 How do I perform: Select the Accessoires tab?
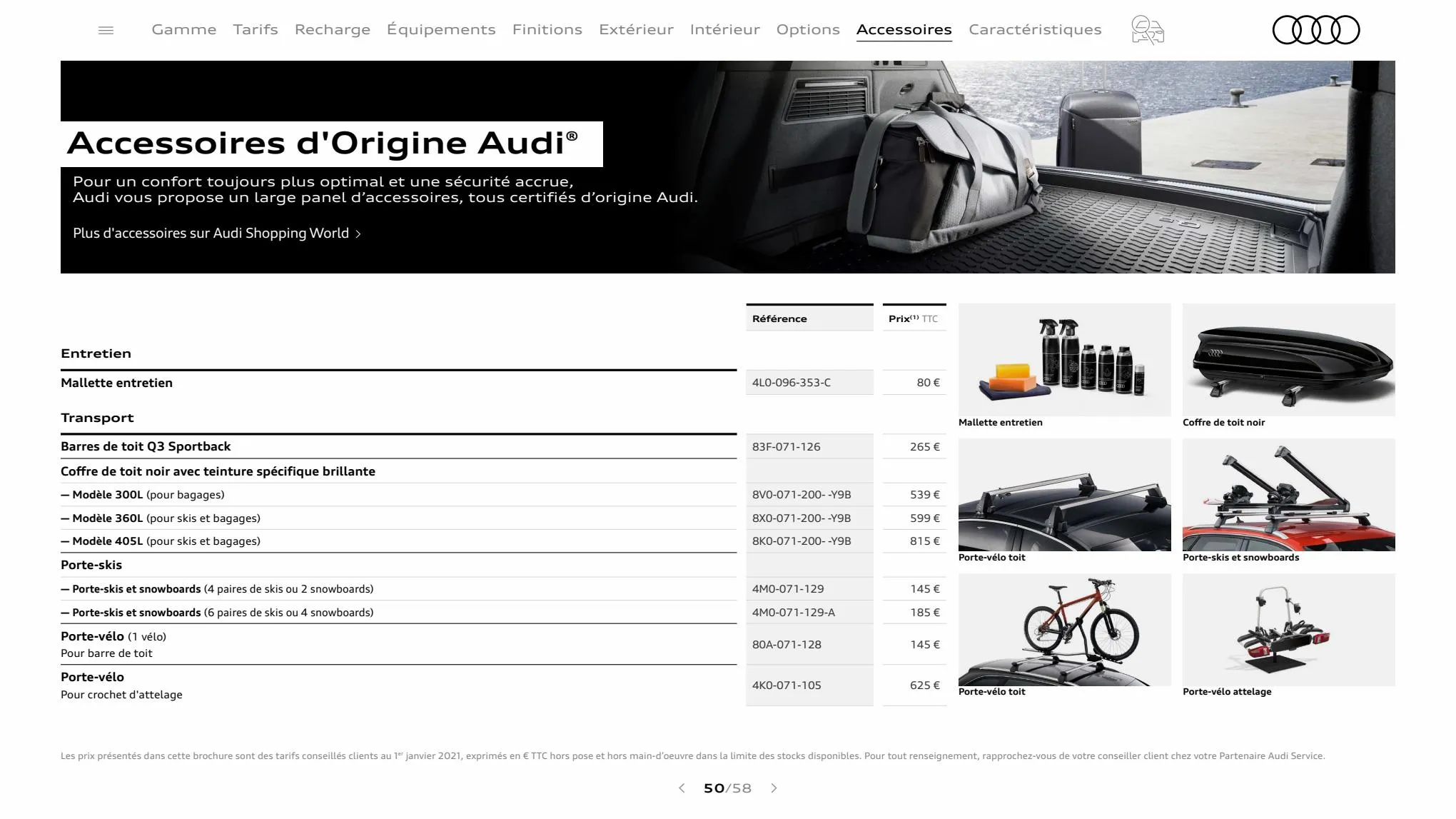click(904, 29)
